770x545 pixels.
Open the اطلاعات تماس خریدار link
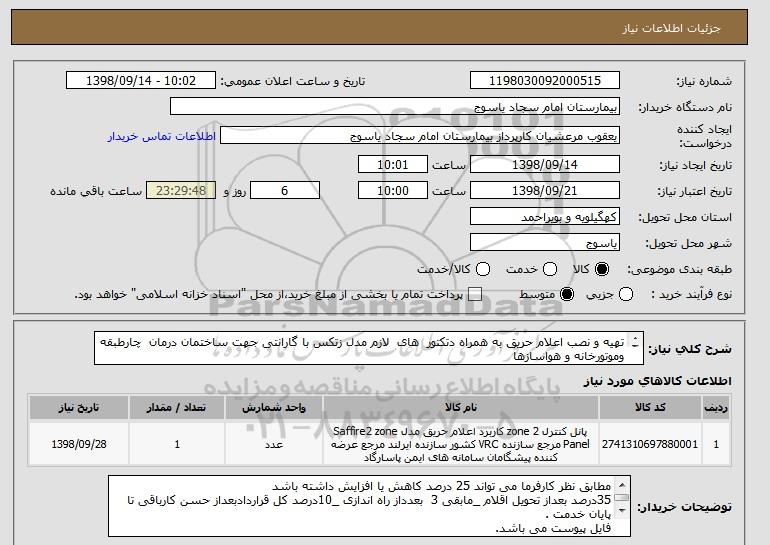(x=162, y=136)
